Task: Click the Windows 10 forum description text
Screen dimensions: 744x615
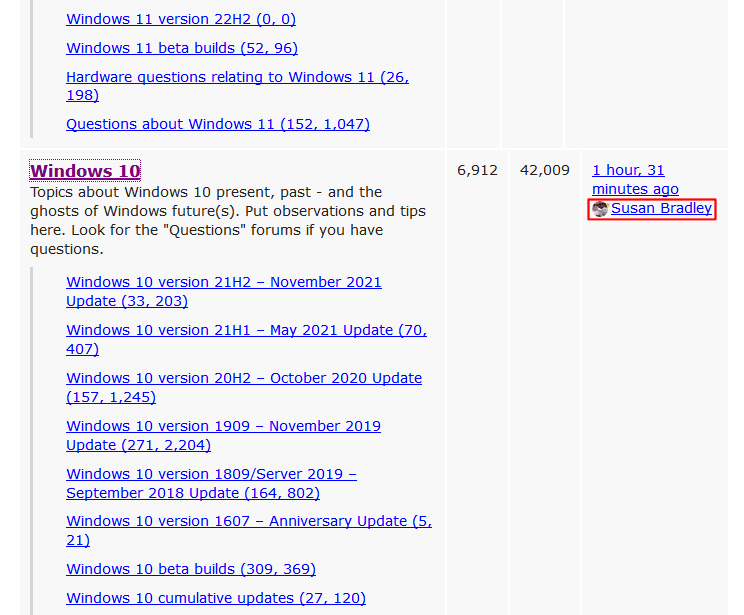Action: point(227,220)
